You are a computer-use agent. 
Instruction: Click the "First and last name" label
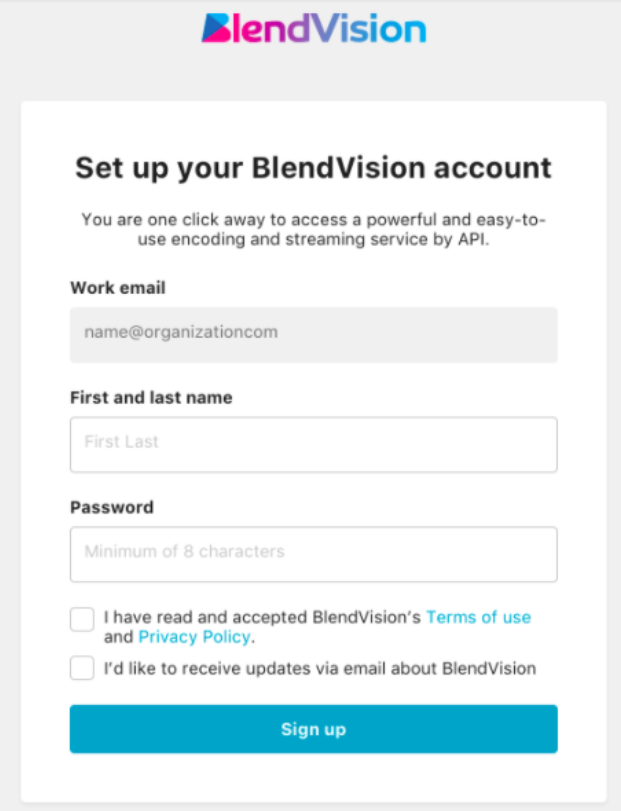coord(151,397)
